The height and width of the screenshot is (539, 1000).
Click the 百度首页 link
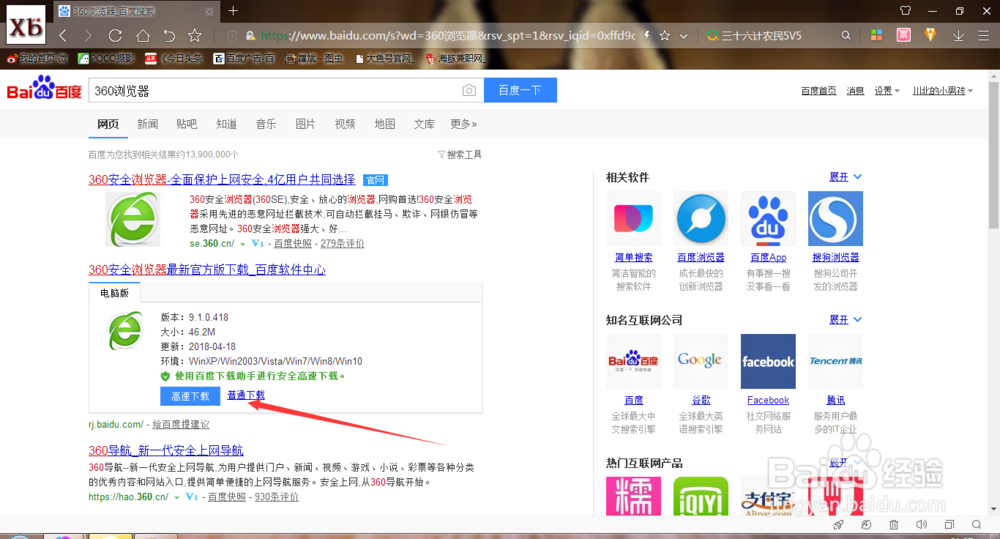pyautogui.click(x=819, y=91)
